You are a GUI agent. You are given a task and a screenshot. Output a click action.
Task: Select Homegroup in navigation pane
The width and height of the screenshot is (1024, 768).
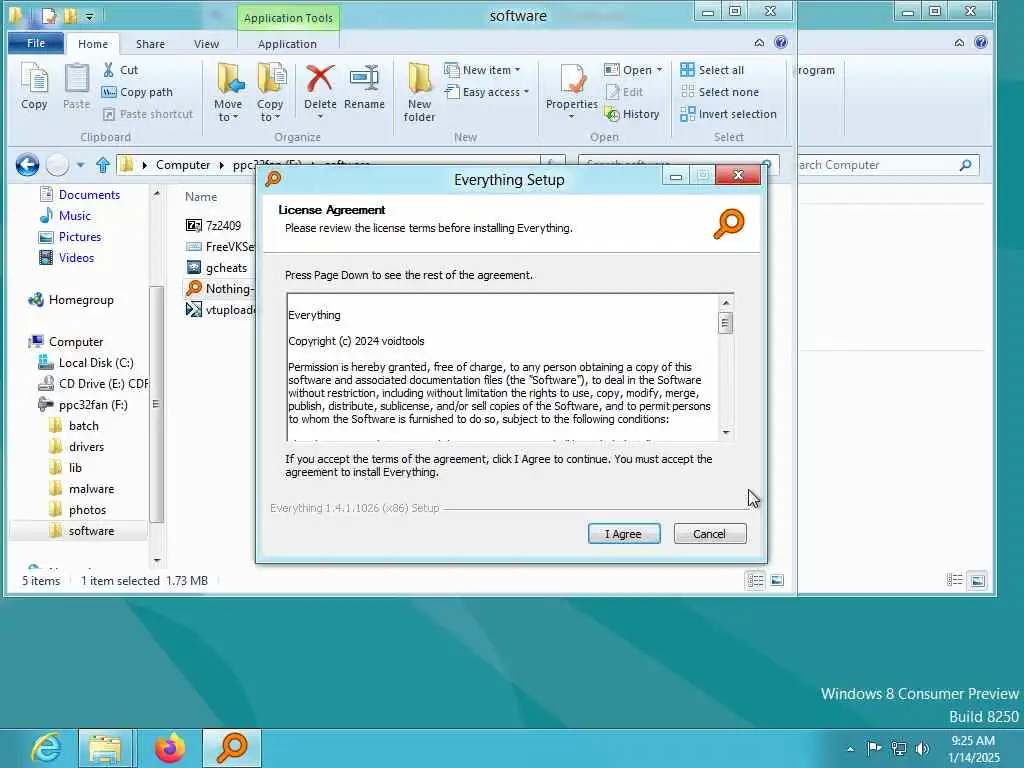(81, 300)
